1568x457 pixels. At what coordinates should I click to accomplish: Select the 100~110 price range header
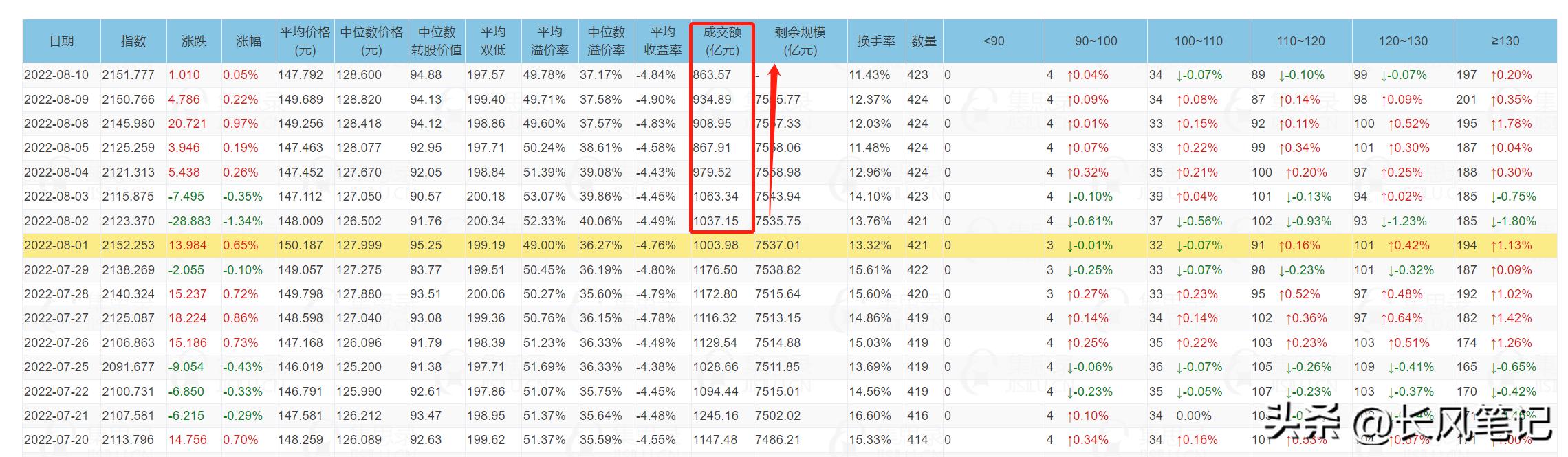[1199, 41]
